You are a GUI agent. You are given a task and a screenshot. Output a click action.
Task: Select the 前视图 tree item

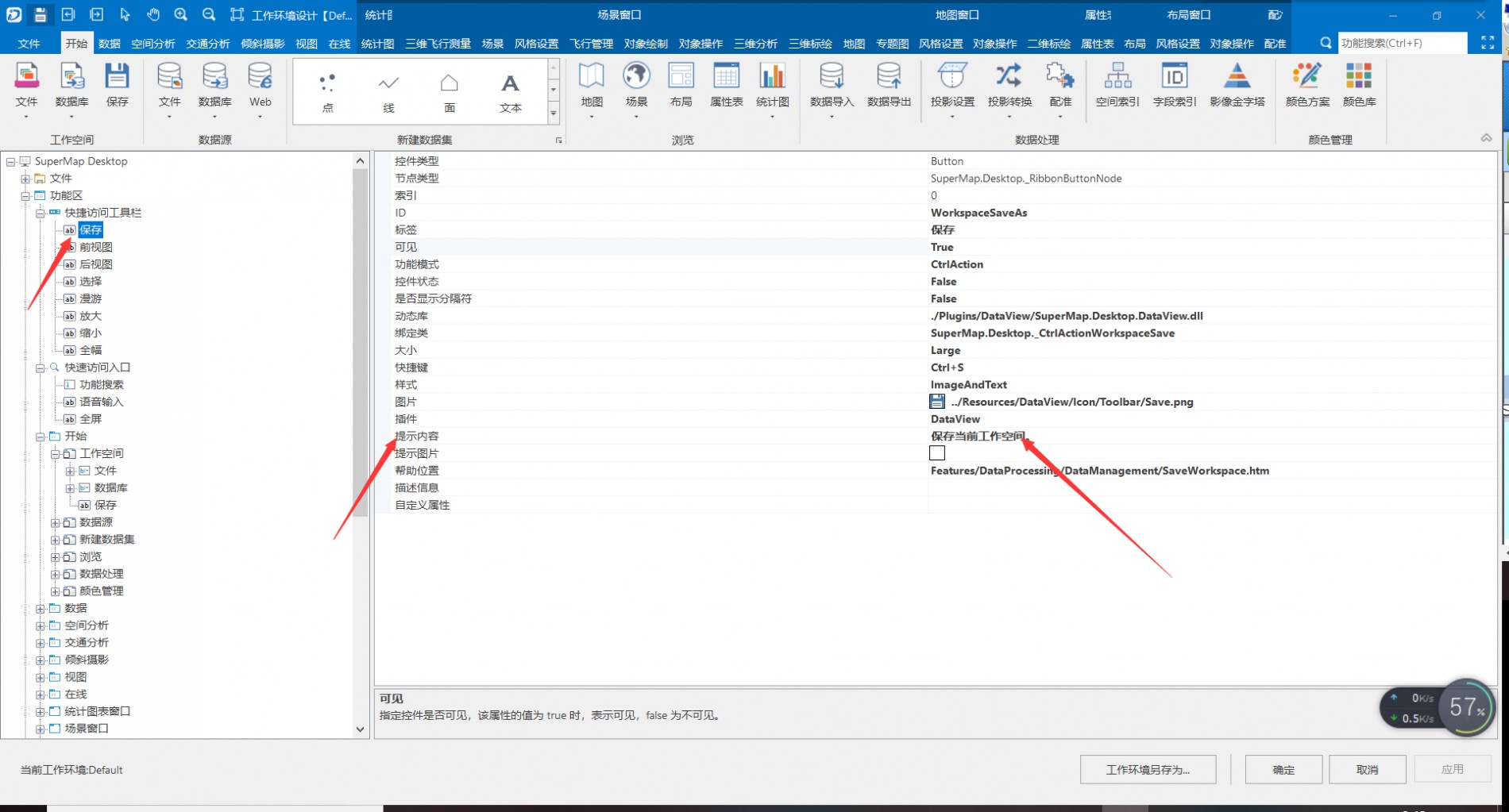click(96, 247)
